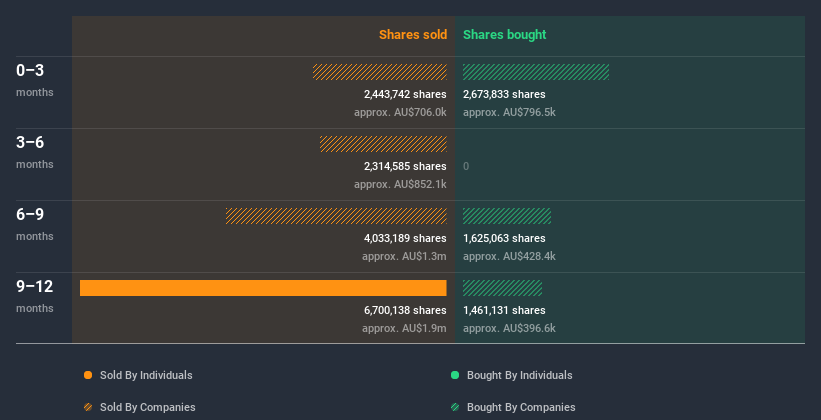This screenshot has height=420, width=821.
Task: Click the 2,314,585 shares value
Action: point(405,166)
